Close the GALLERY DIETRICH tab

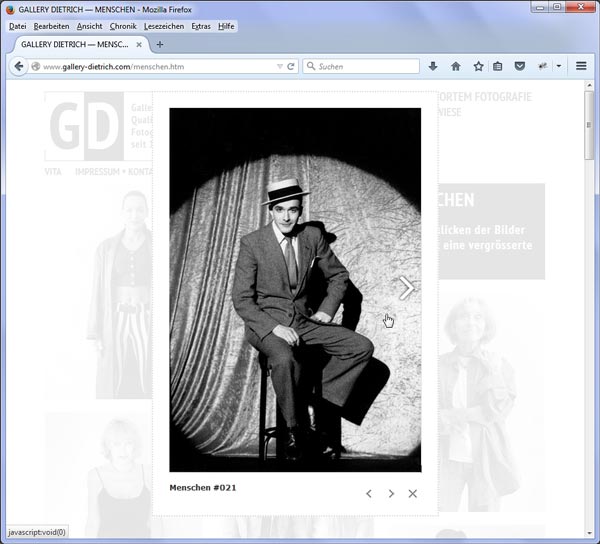(x=139, y=45)
